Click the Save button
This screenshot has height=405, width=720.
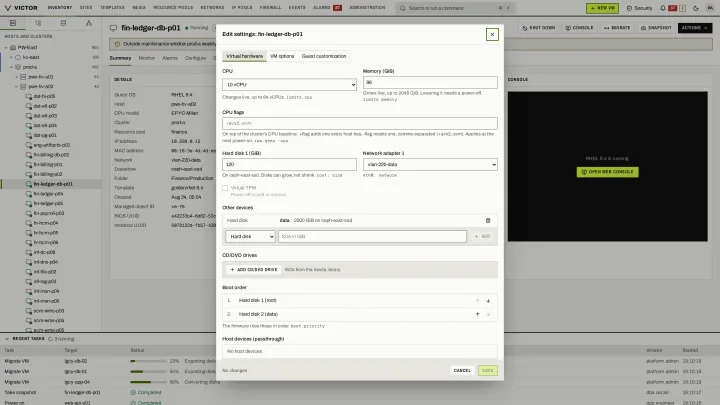(488, 371)
